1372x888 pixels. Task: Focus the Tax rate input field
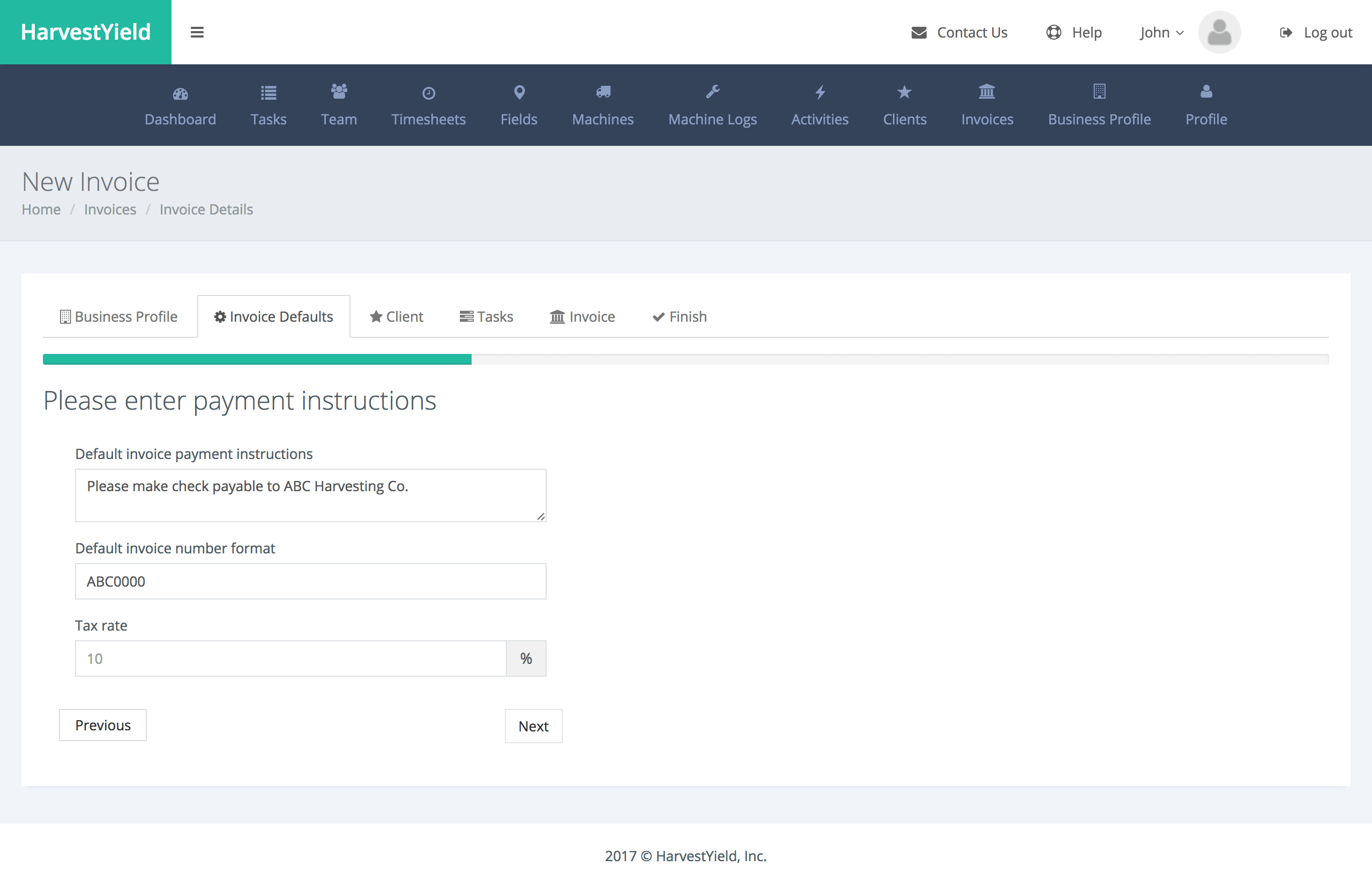(290, 658)
